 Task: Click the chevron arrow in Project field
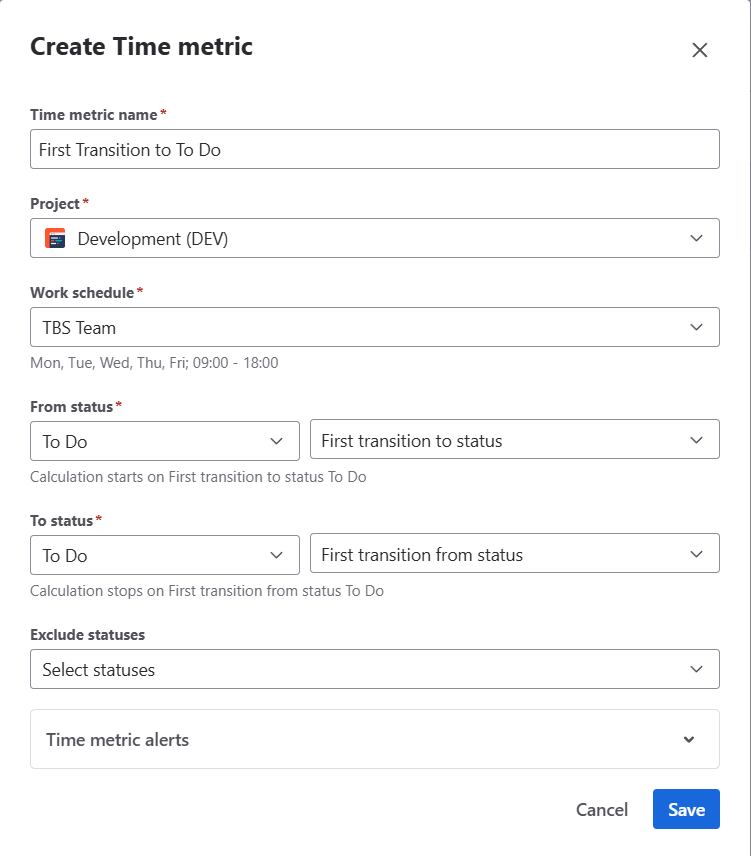697,239
